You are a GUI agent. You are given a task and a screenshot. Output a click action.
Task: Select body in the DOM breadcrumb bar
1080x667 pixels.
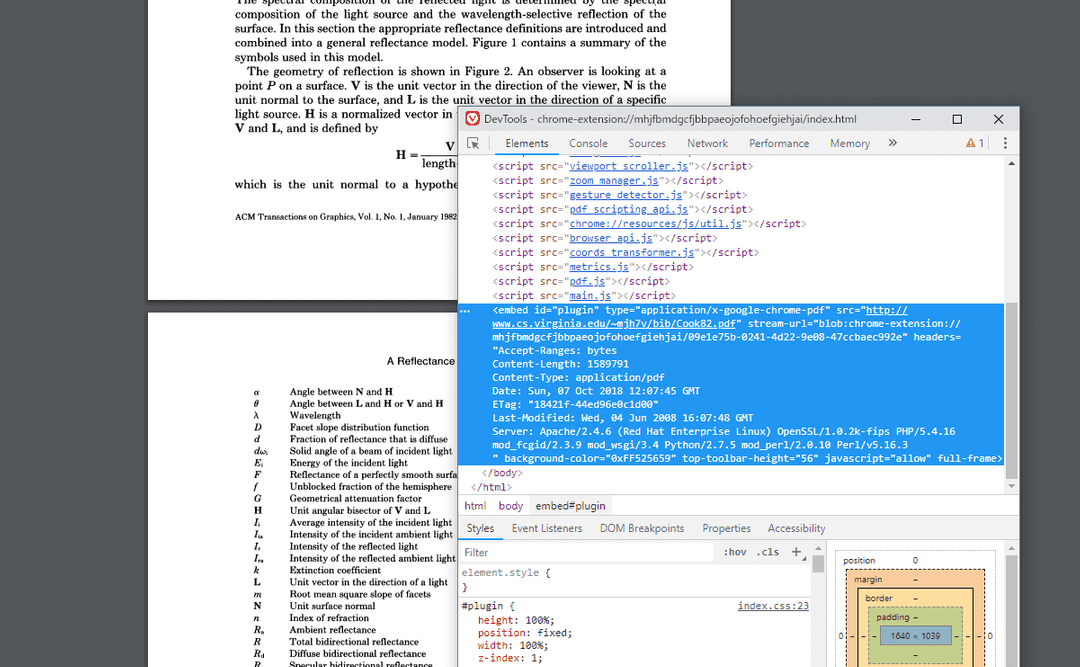coord(510,505)
